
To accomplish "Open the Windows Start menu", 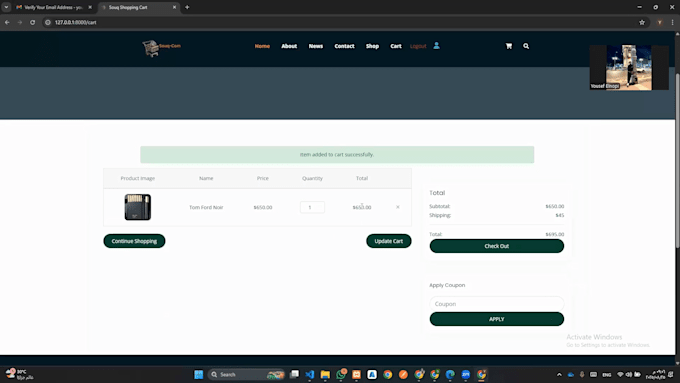I will (x=199, y=374).
